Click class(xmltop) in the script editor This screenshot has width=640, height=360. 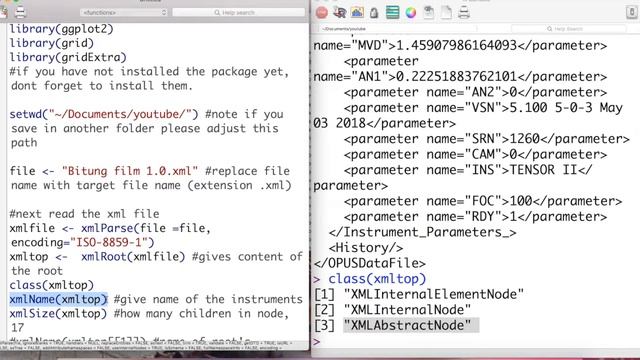click(x=52, y=285)
